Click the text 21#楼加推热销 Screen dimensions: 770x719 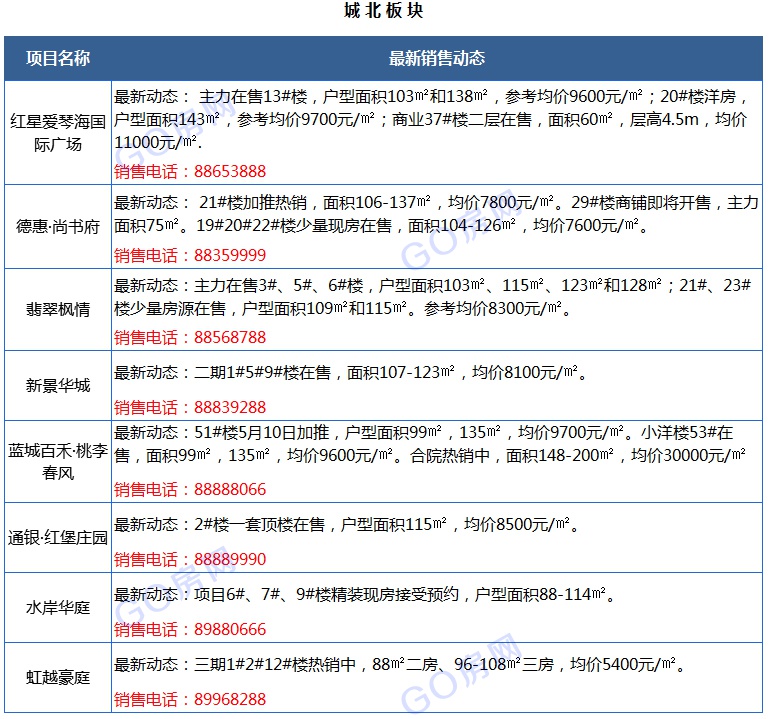253,202
